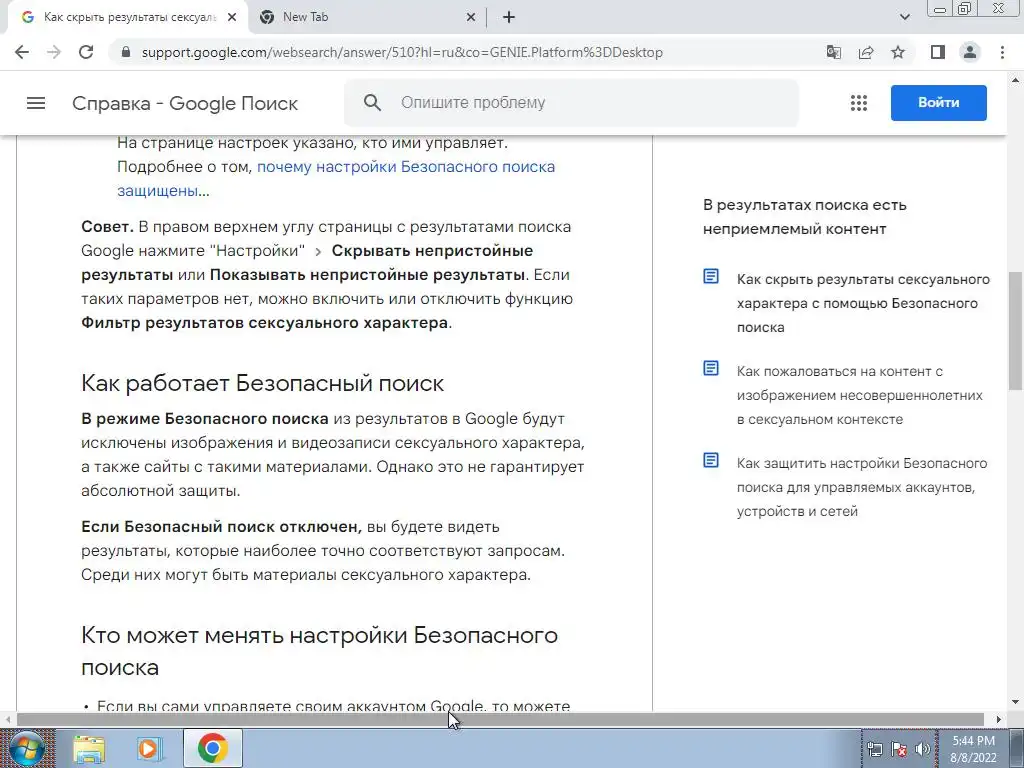Toggle the Chrome side panel icon
Image resolution: width=1024 pixels, height=768 pixels.
(x=938, y=52)
